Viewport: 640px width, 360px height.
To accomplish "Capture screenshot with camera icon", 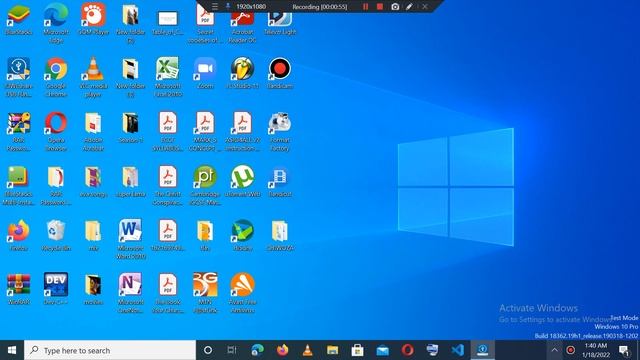I will tap(395, 7).
